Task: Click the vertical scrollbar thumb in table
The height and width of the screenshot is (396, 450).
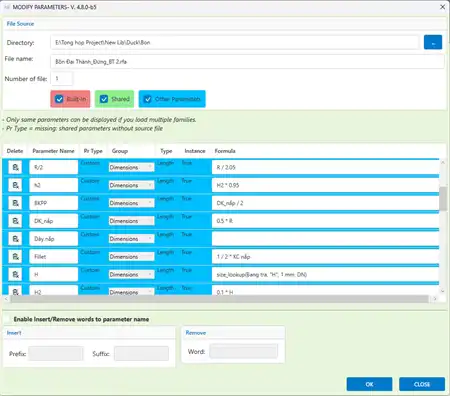Action: click(x=443, y=199)
